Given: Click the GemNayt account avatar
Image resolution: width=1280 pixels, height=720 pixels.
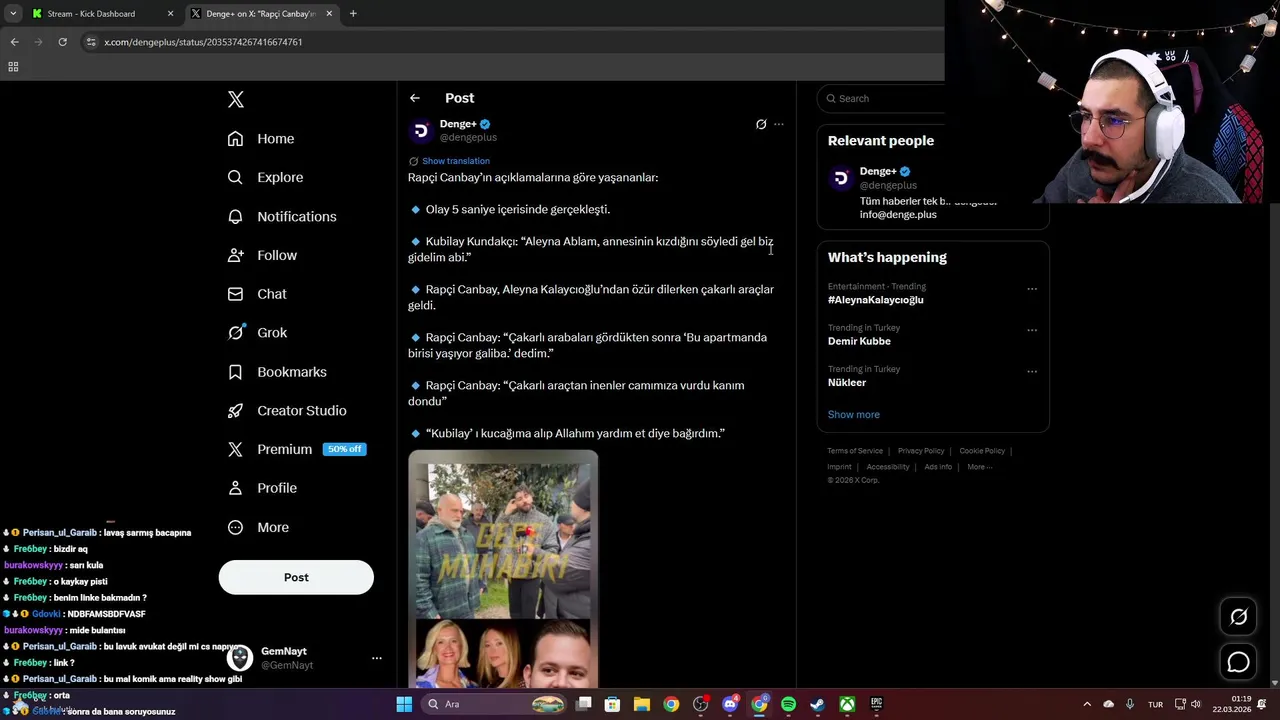Looking at the screenshot, I should tap(239, 658).
